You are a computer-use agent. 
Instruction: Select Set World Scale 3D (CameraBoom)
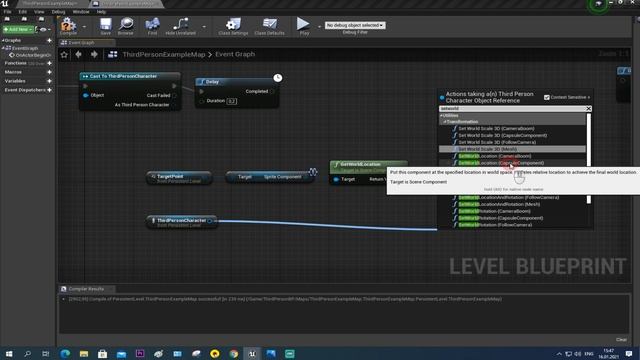pyautogui.click(x=496, y=129)
